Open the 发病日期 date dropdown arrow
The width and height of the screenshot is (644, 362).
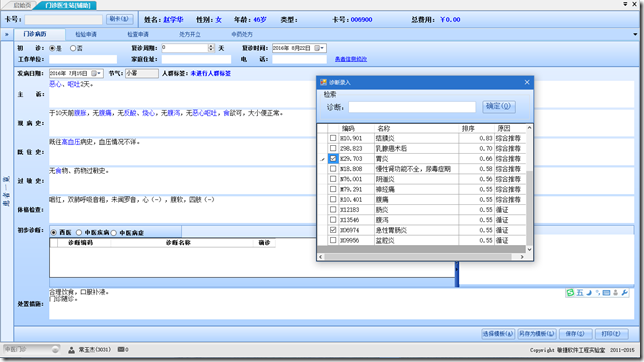pos(99,73)
